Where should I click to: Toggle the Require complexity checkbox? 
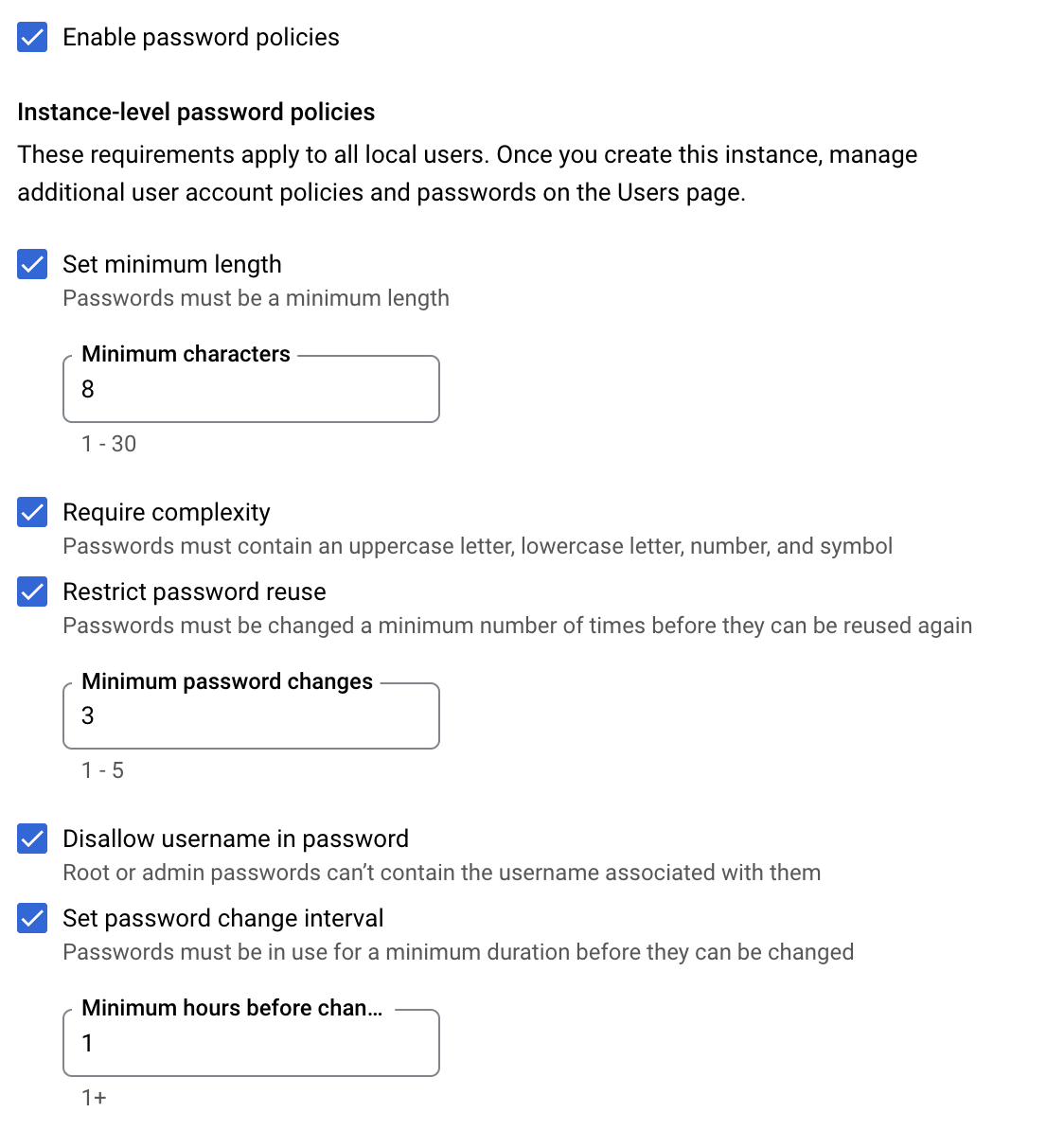tap(31, 512)
